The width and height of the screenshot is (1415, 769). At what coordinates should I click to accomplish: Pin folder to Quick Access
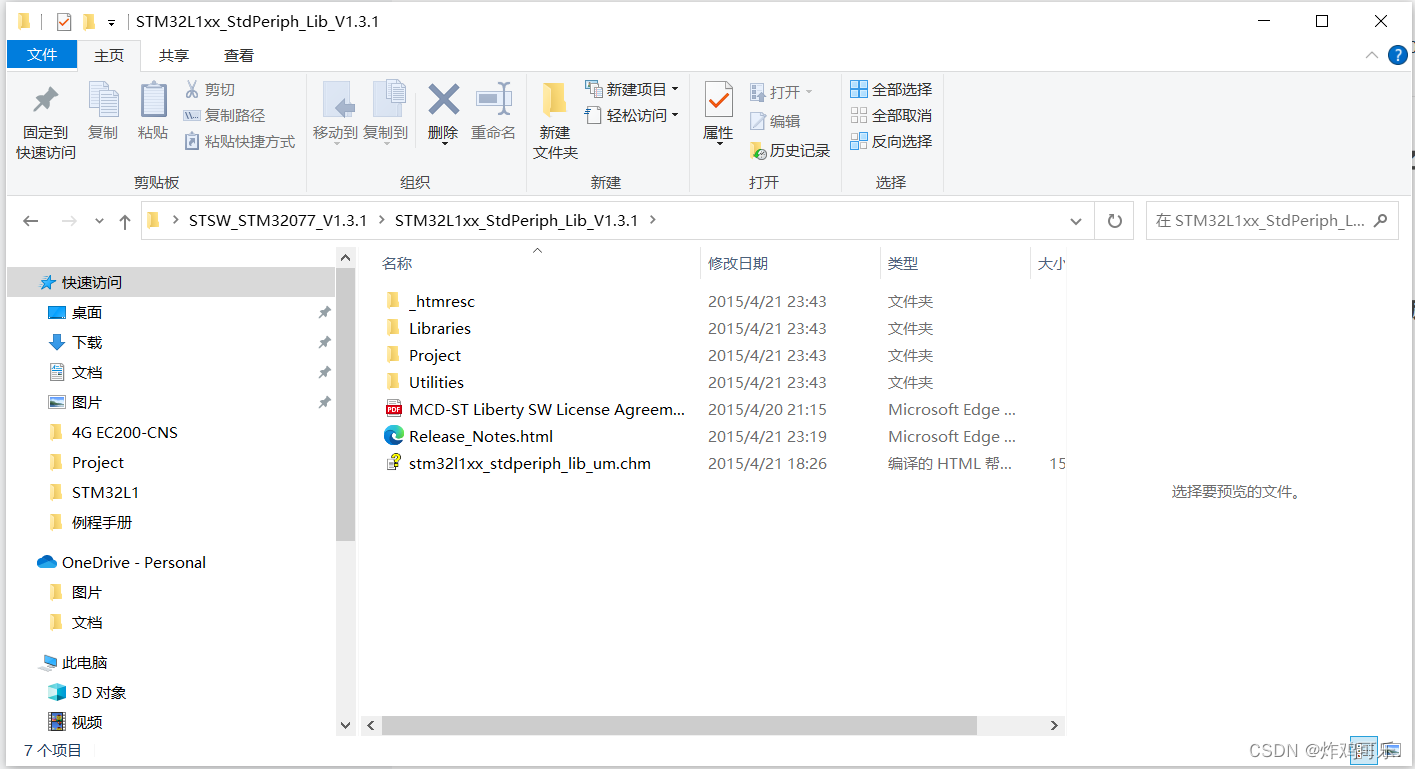[x=45, y=120]
